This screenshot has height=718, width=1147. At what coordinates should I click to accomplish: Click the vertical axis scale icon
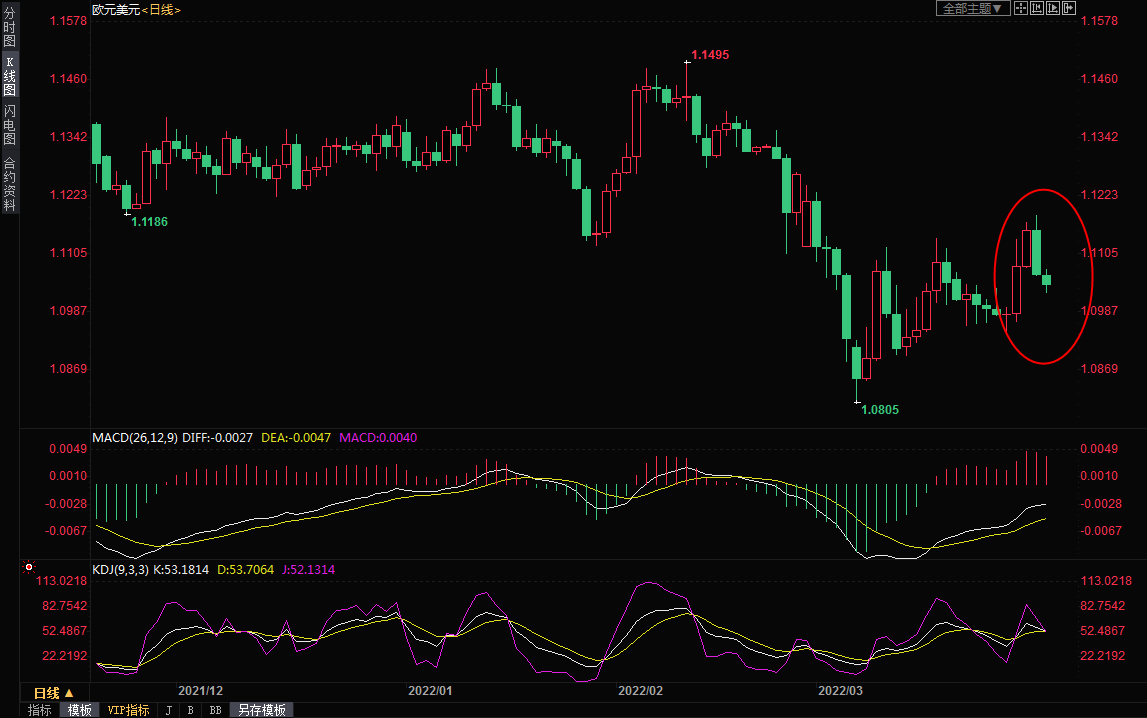tap(1037, 8)
